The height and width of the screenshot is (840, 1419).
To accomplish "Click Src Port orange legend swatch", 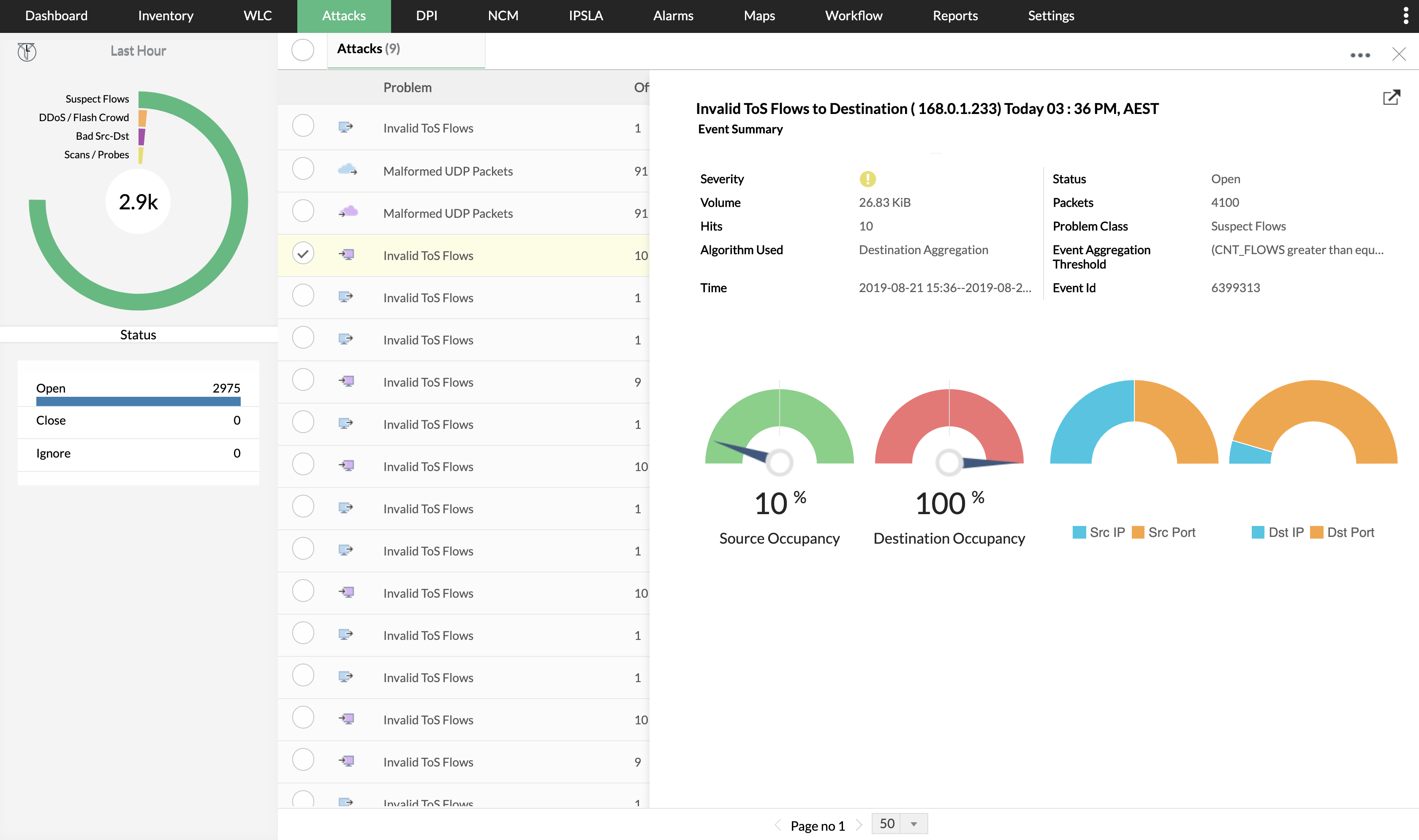I will pyautogui.click(x=1138, y=533).
